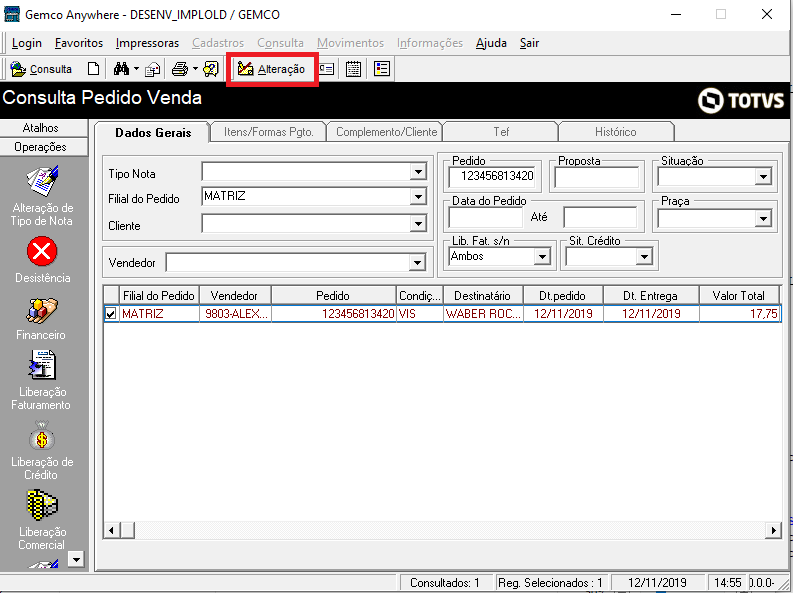
Task: Click the Pedido input field
Action: pos(492,176)
